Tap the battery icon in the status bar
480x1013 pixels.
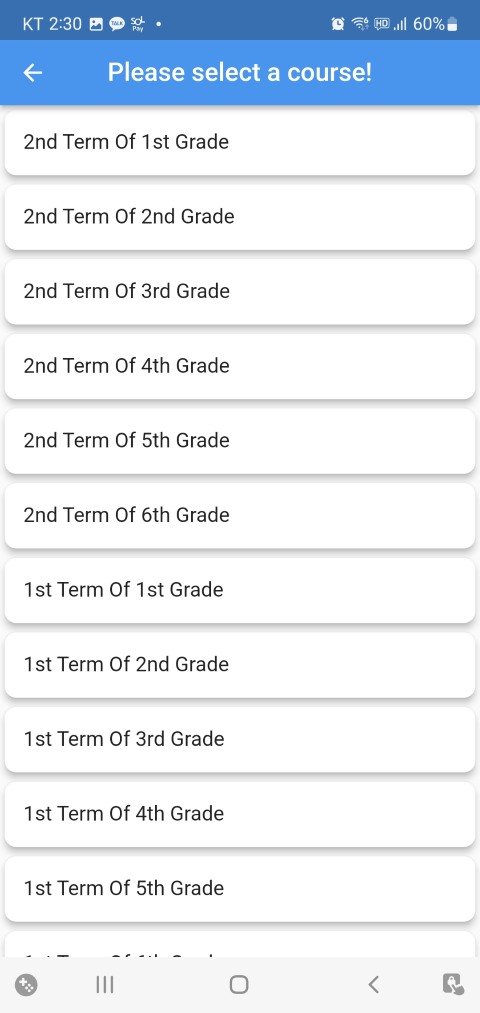coord(452,25)
